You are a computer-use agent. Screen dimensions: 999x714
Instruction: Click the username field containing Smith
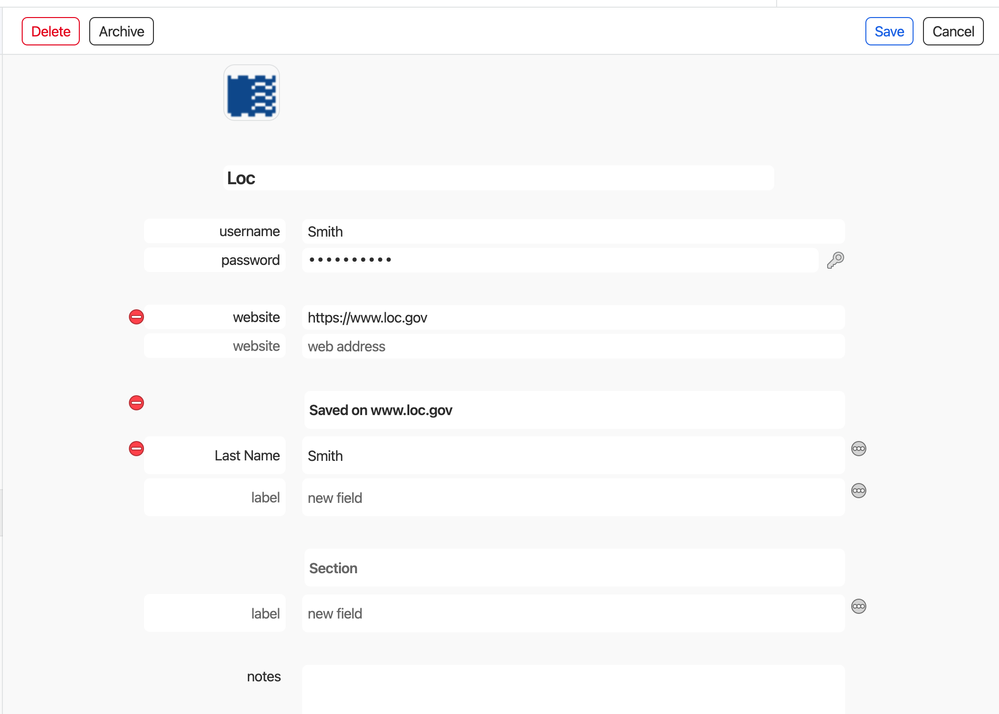[572, 232]
